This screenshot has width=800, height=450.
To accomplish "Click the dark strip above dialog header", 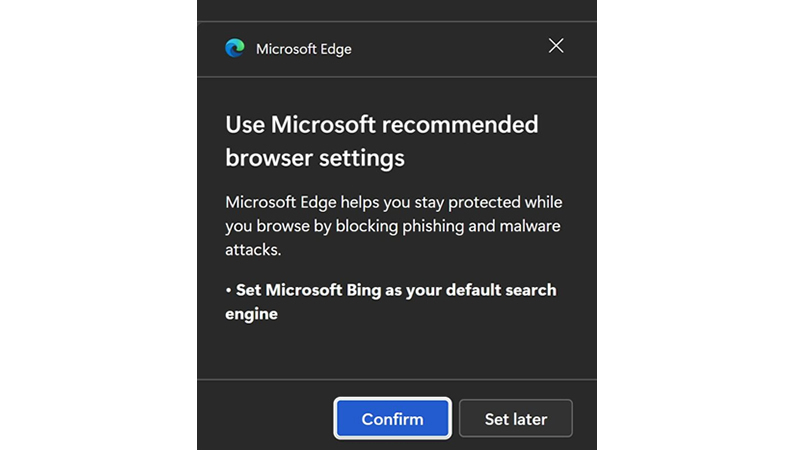I will point(397,10).
